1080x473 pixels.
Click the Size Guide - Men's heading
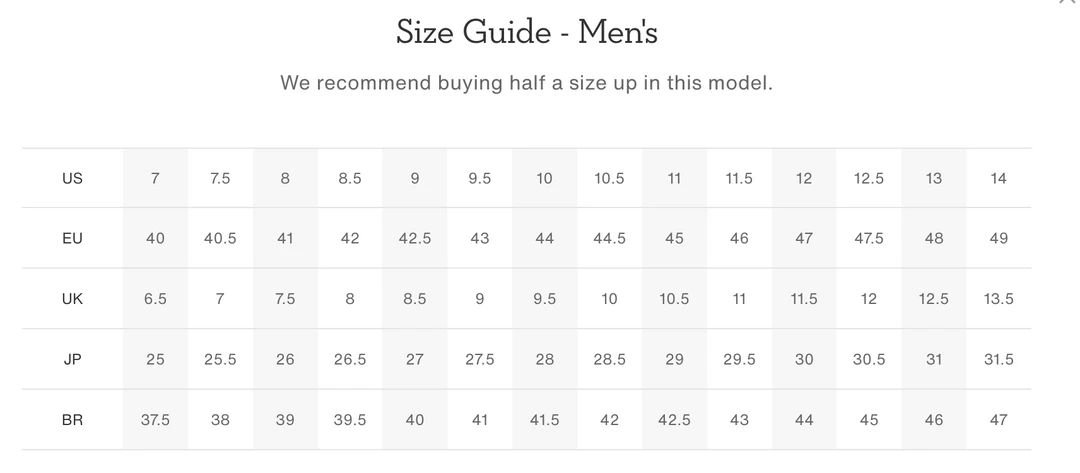[526, 33]
